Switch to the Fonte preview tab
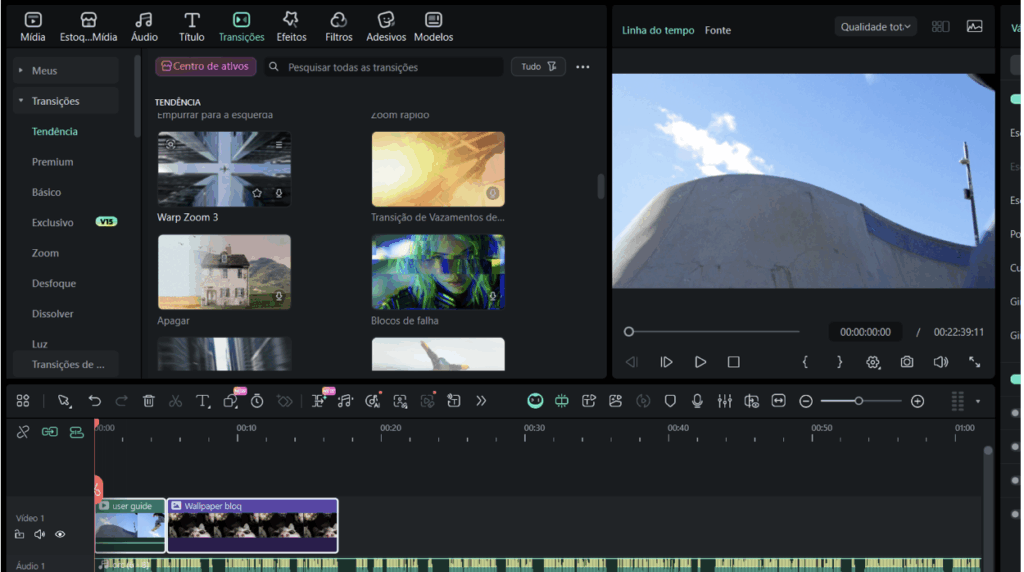The width and height of the screenshot is (1024, 572). tap(717, 30)
